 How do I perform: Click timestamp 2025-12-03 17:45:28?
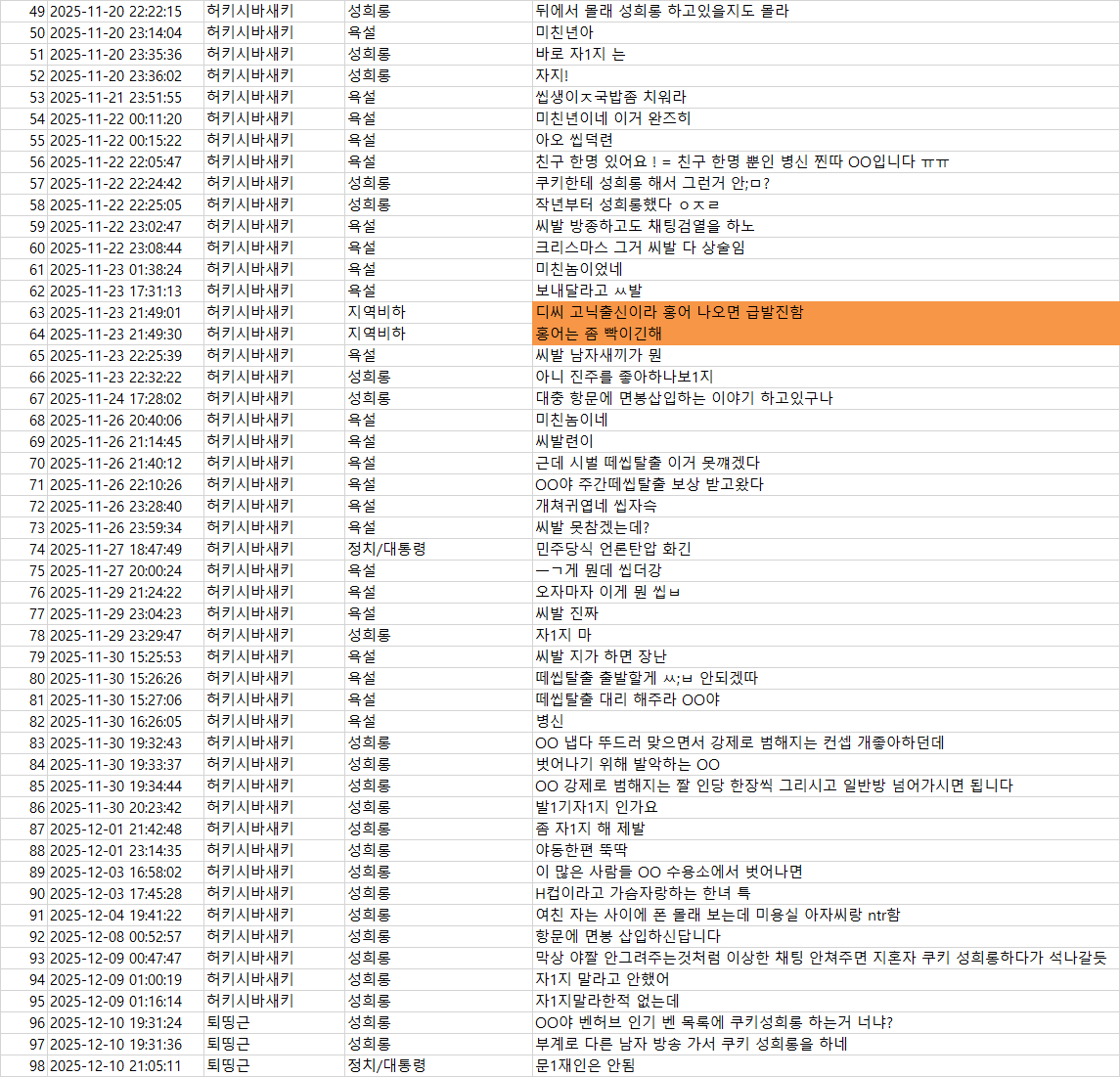coord(125,893)
